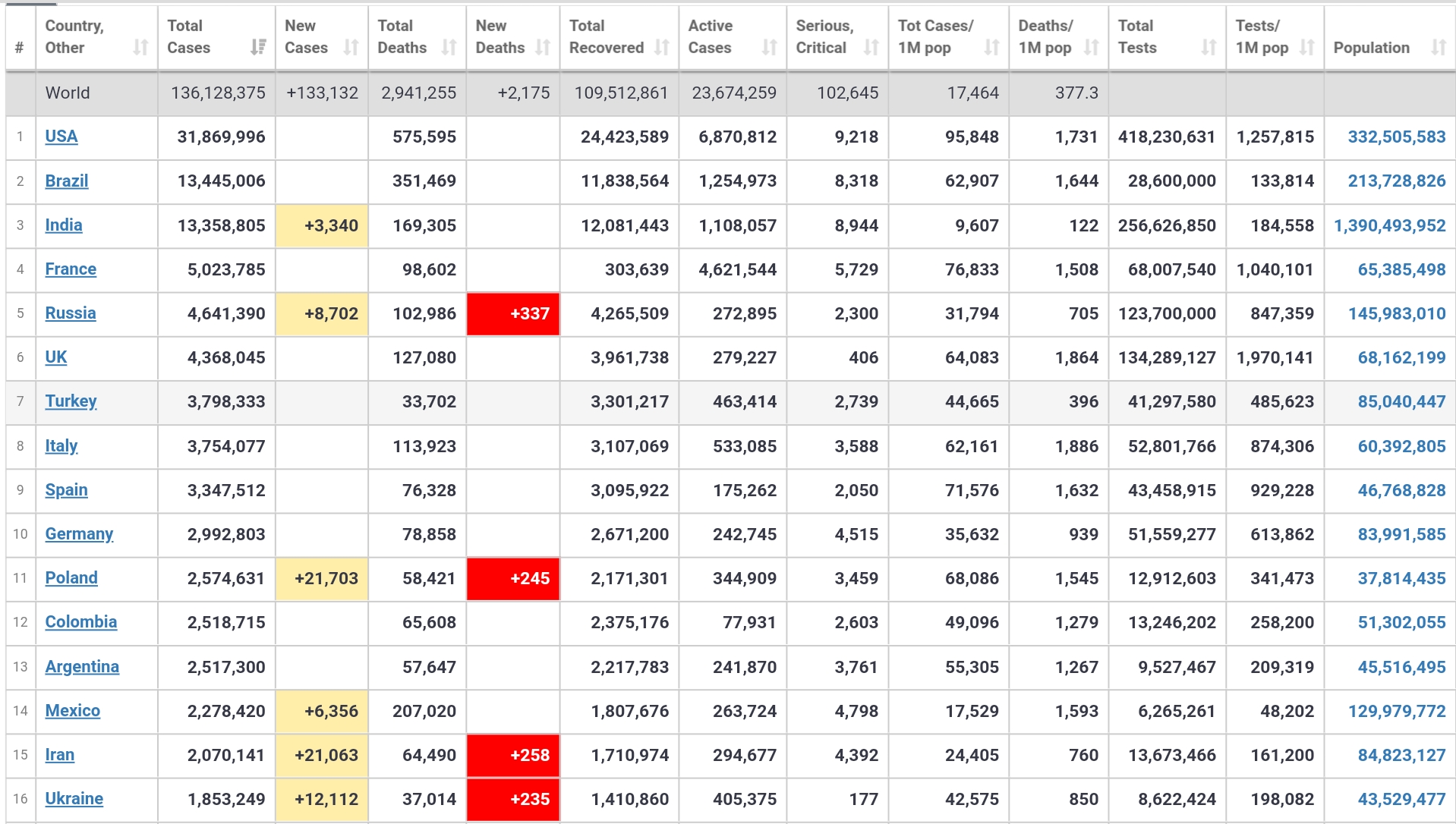Sort by Tests/1M pop sort icon
1456x824 pixels.
[x=1307, y=48]
